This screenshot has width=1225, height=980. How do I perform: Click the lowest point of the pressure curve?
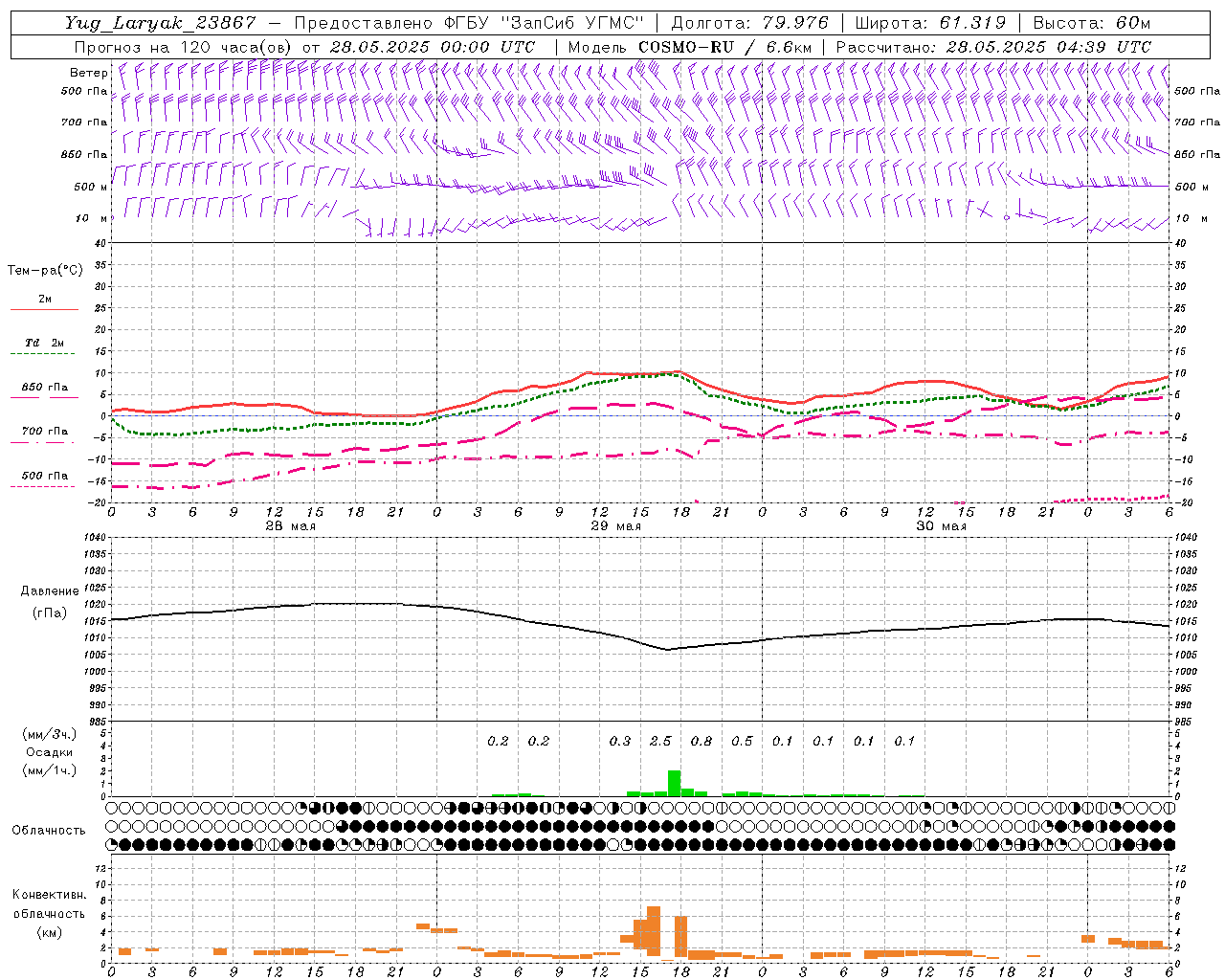tap(668, 650)
